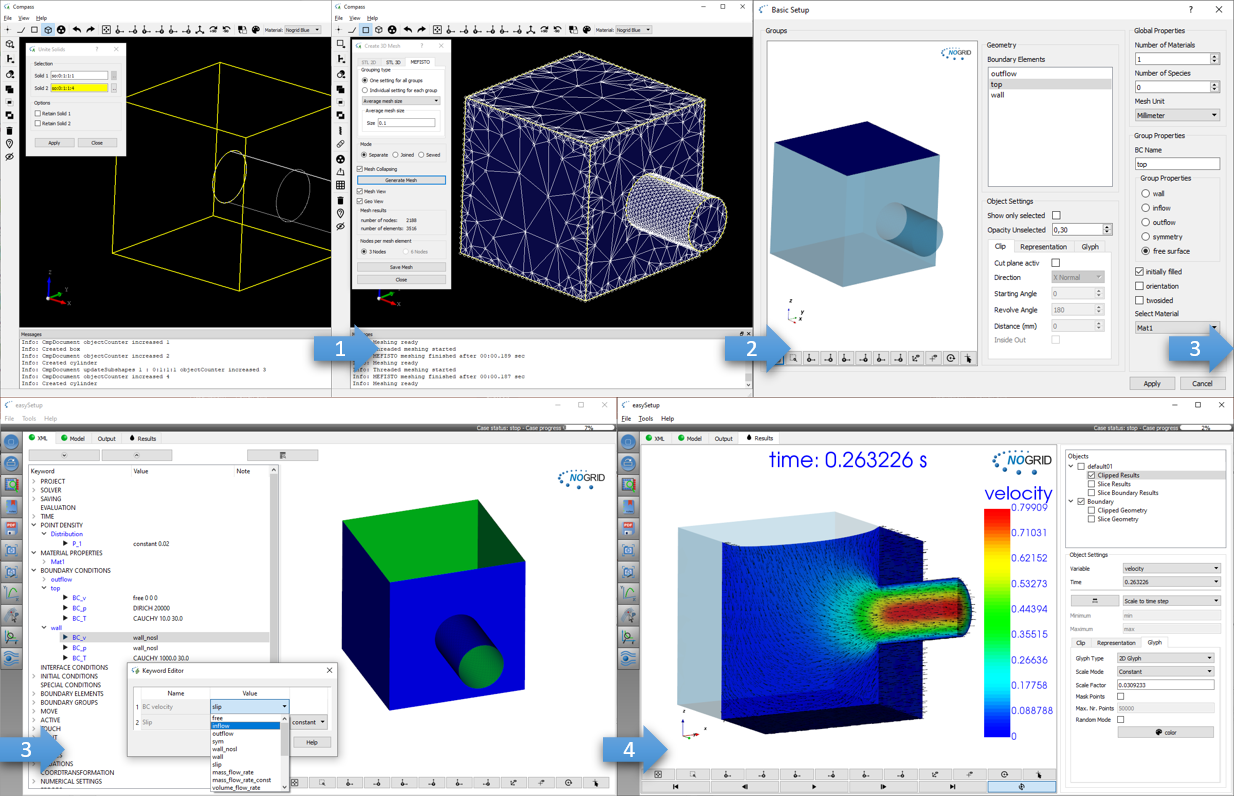The image size is (1234, 796).
Task: Click Cancel in the Basic Setup dialog
Action: click(x=1202, y=383)
